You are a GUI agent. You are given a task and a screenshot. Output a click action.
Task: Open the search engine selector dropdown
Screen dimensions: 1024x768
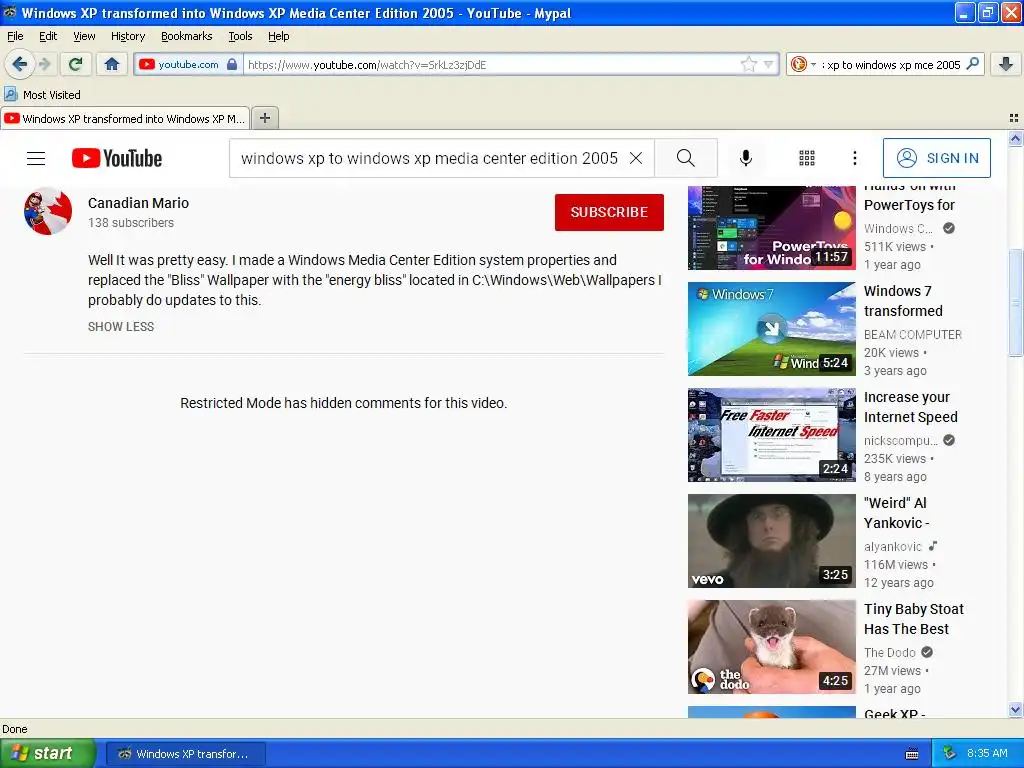coord(813,64)
